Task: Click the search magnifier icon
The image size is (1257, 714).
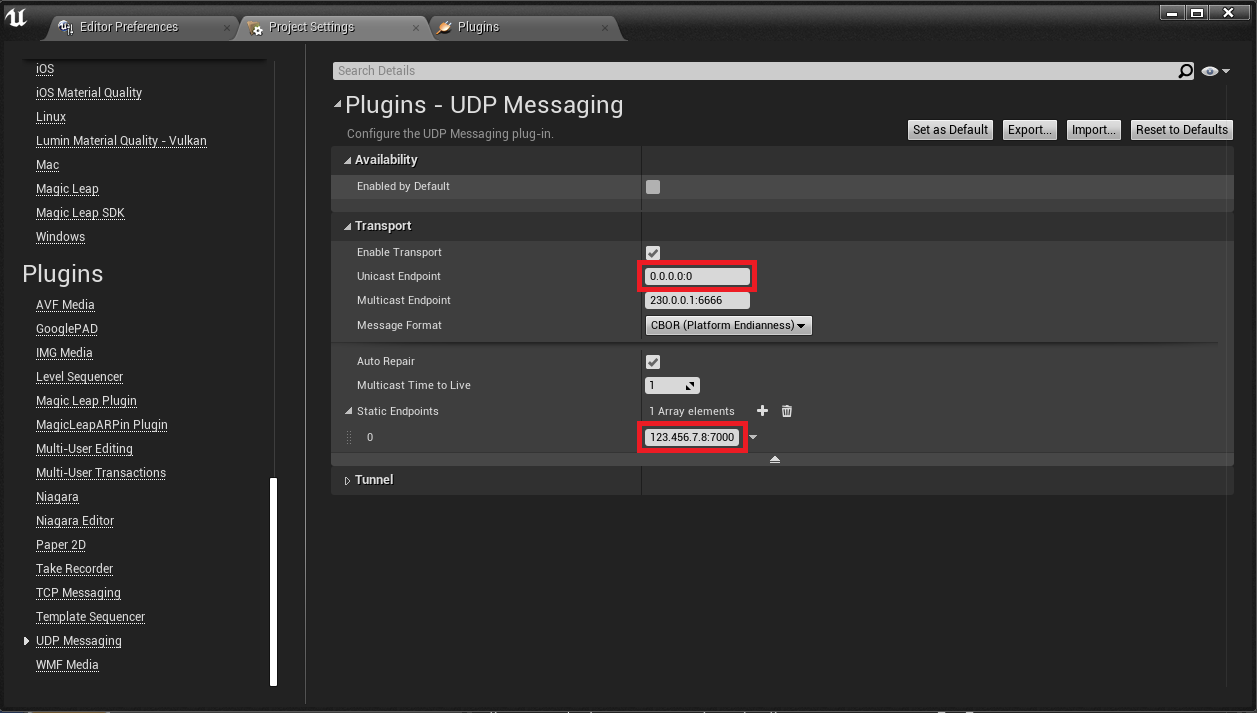Action: pos(1185,71)
